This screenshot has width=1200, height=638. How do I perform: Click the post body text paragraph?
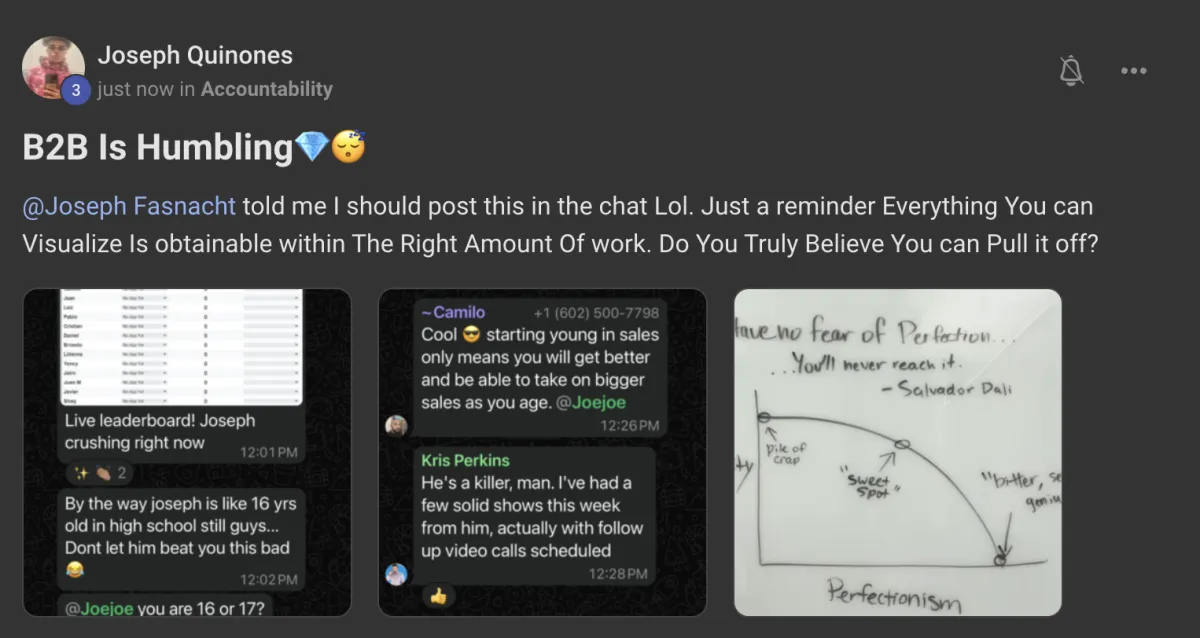tap(560, 225)
